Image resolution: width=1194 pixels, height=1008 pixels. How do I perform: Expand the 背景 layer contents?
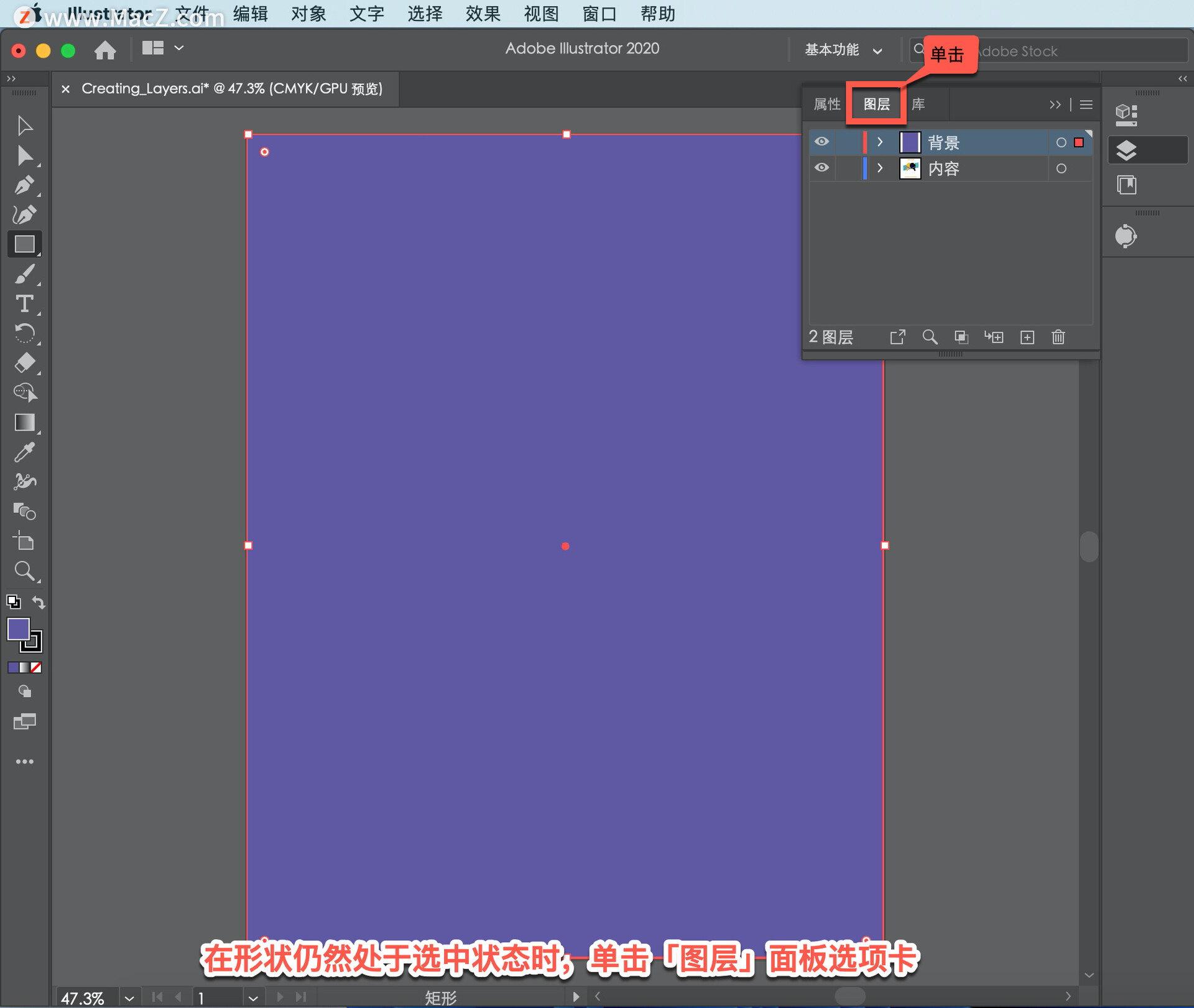[x=880, y=142]
